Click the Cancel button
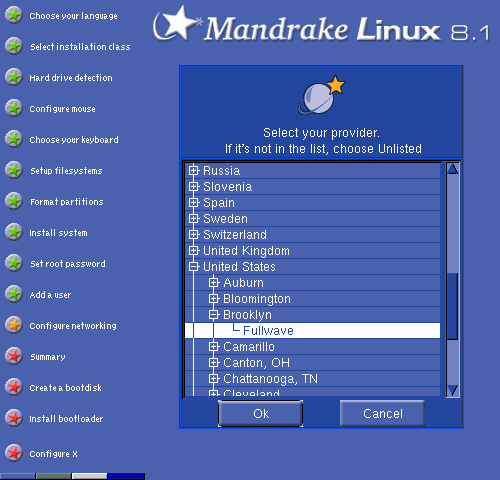Screen dimensions: 500x480 [383, 414]
